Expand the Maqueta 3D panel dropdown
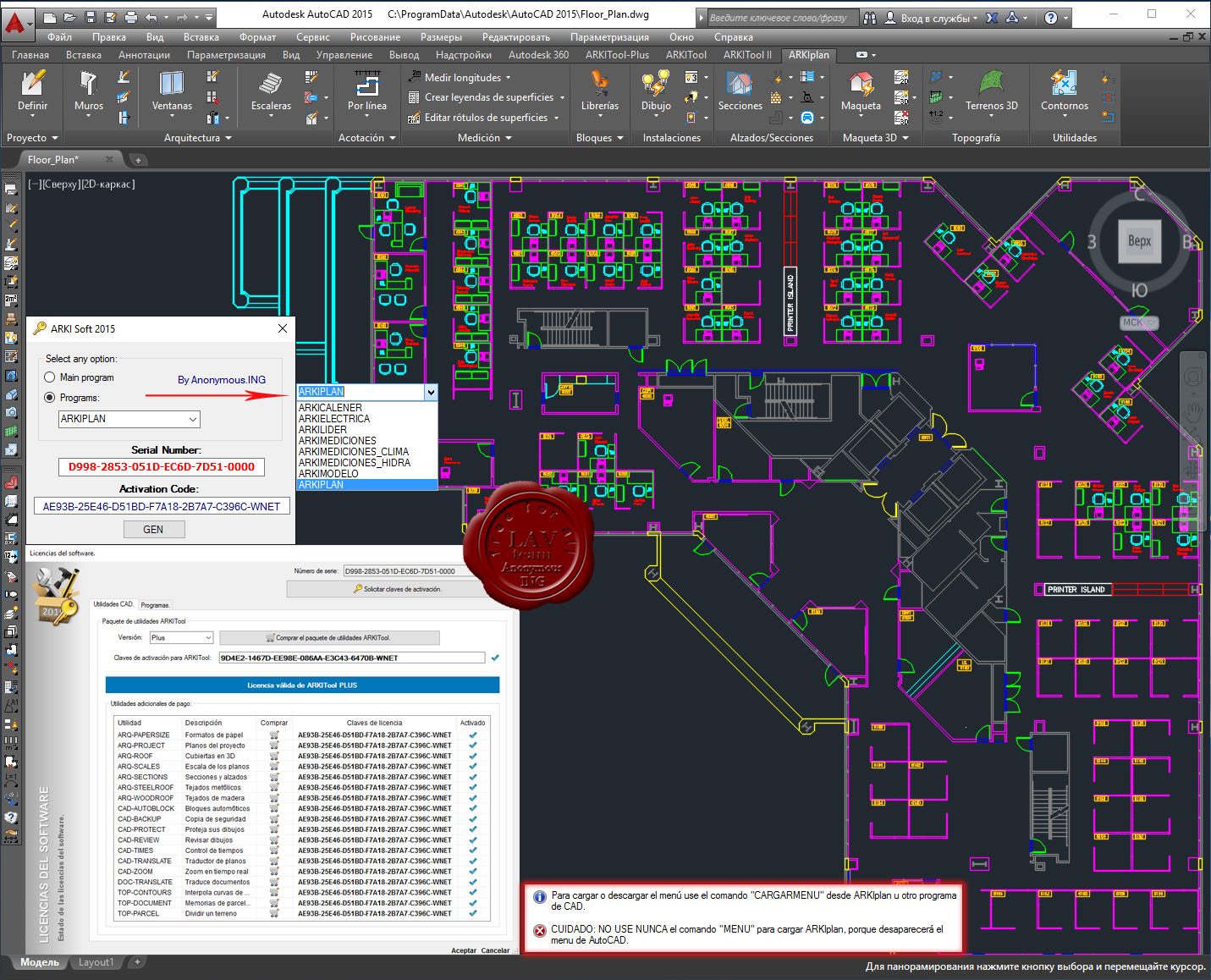 click(876, 138)
